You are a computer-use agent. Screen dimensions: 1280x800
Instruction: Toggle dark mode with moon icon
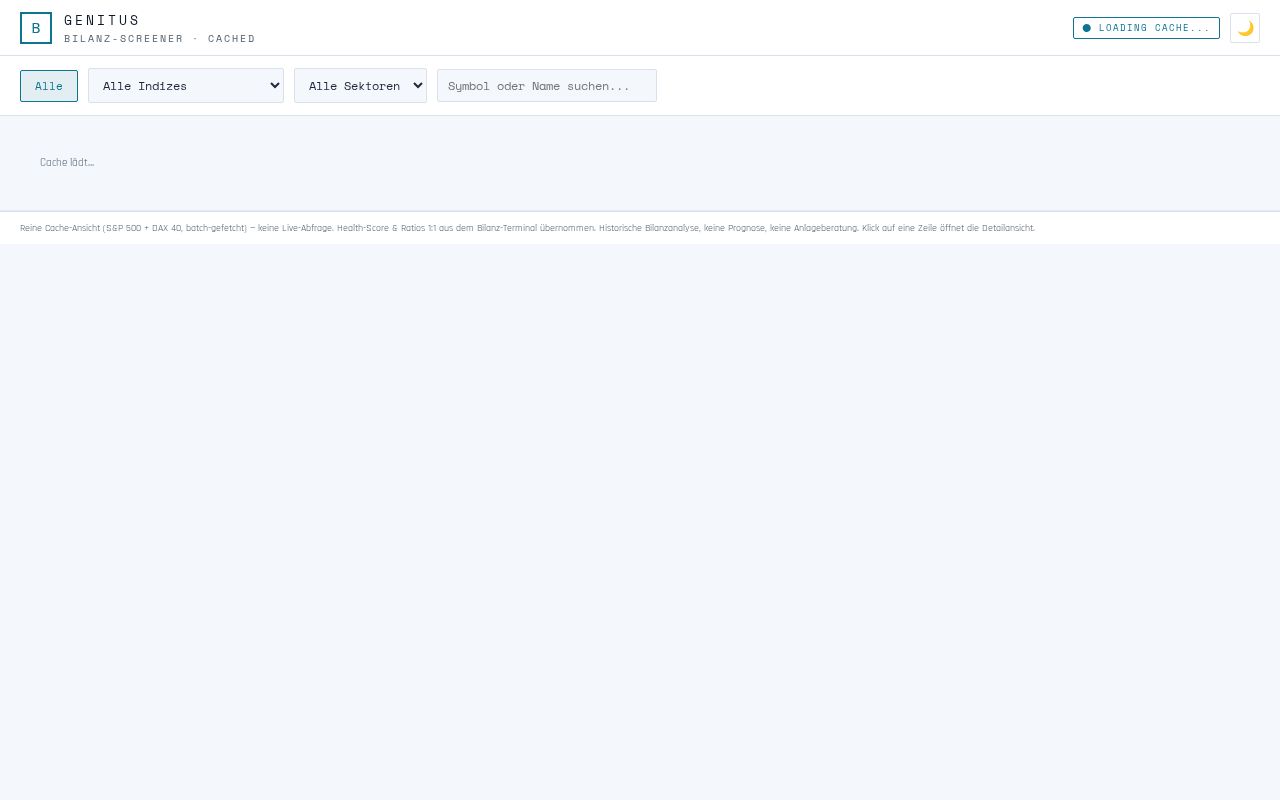pyautogui.click(x=1245, y=28)
